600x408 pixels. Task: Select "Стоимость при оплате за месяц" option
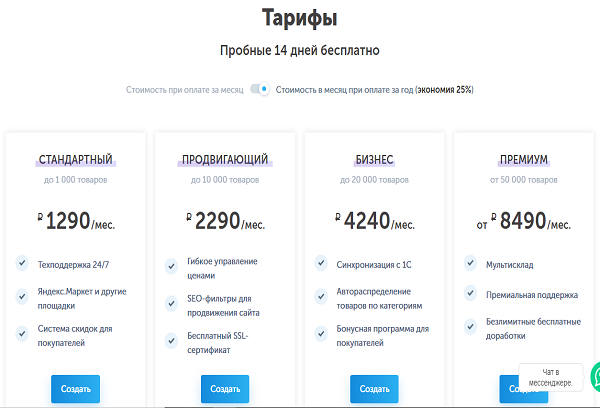click(x=185, y=89)
